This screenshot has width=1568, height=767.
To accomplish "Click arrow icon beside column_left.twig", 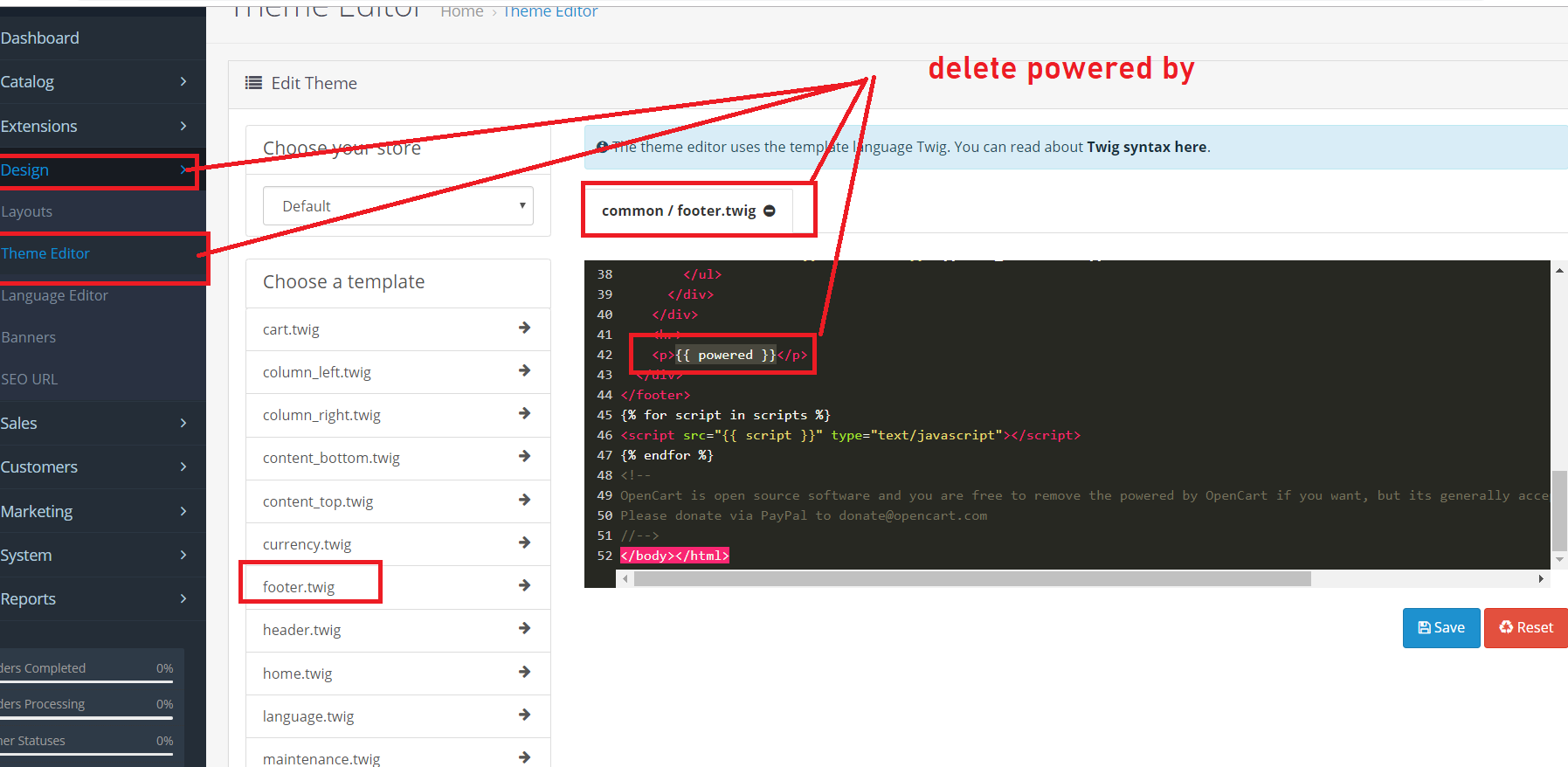I will 524,370.
